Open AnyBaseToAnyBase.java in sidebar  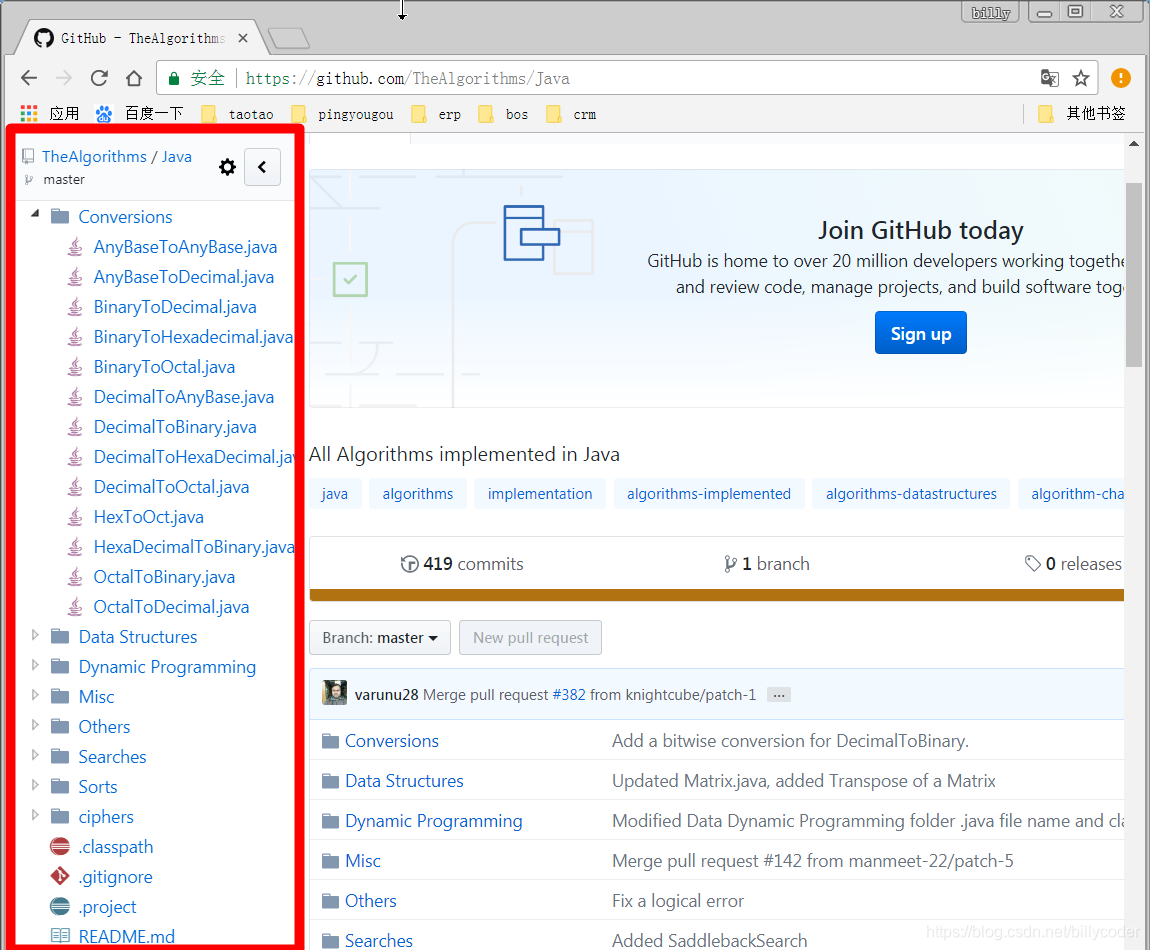pos(185,247)
